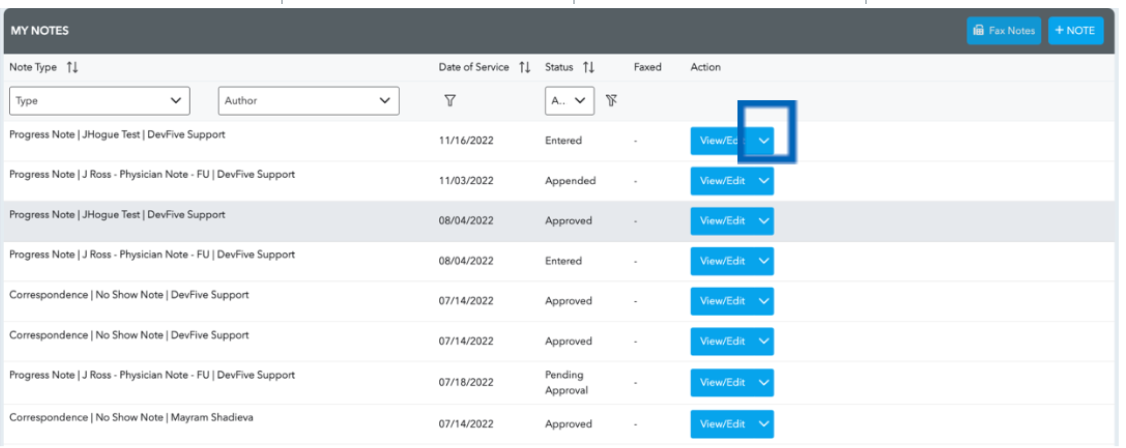This screenshot has width=1126, height=448.
Task: Click View/Edit for Approved 08/04/2022 note
Action: [722, 221]
